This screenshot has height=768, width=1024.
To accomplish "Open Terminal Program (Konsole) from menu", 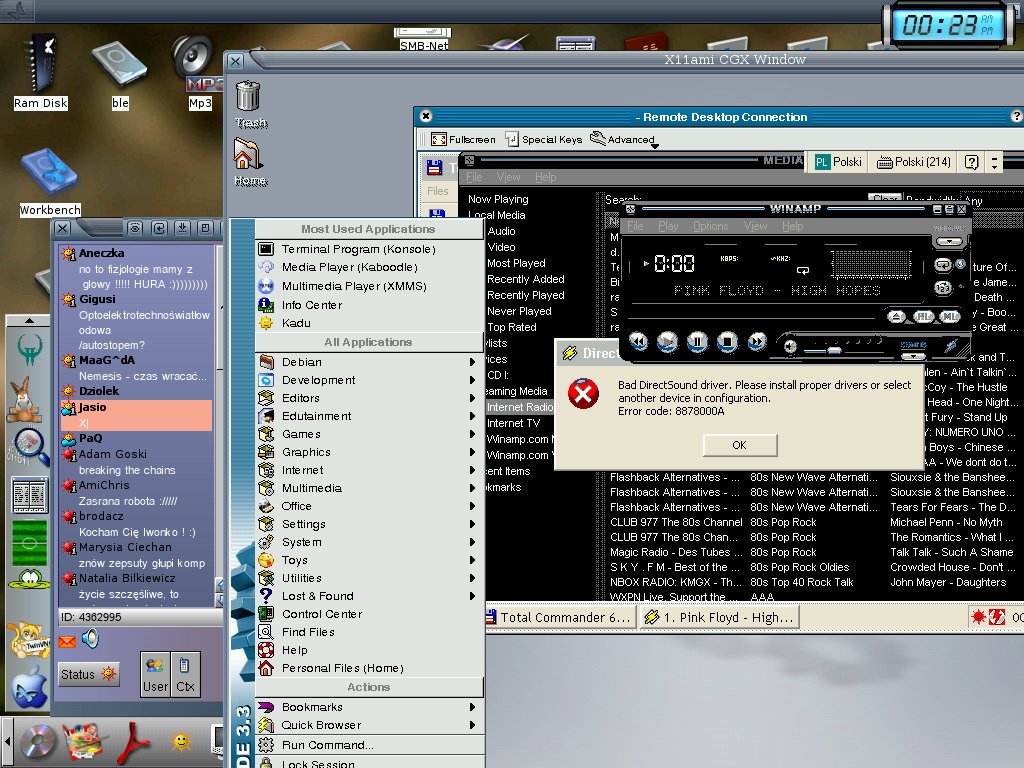I will pyautogui.click(x=369, y=249).
